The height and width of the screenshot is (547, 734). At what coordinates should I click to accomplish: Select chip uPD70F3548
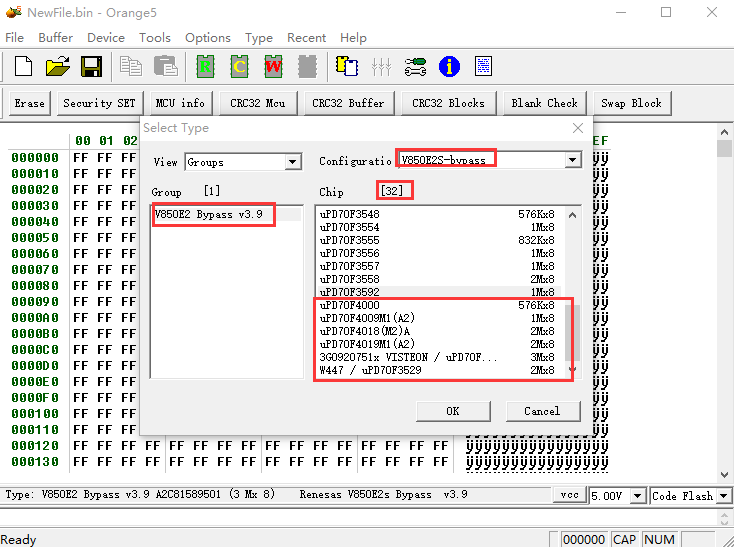(439, 214)
